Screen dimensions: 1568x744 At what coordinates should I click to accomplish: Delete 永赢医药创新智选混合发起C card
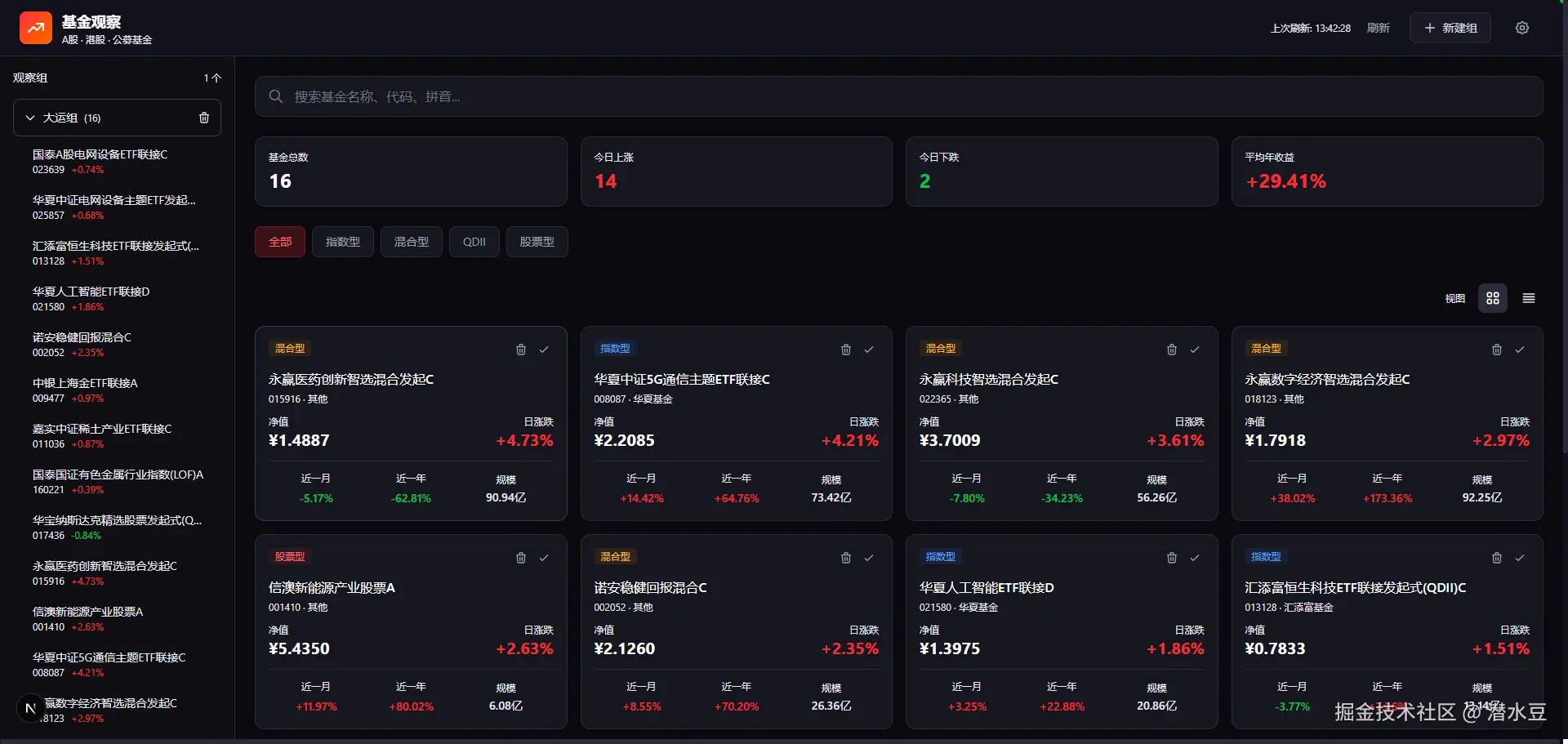click(x=521, y=350)
